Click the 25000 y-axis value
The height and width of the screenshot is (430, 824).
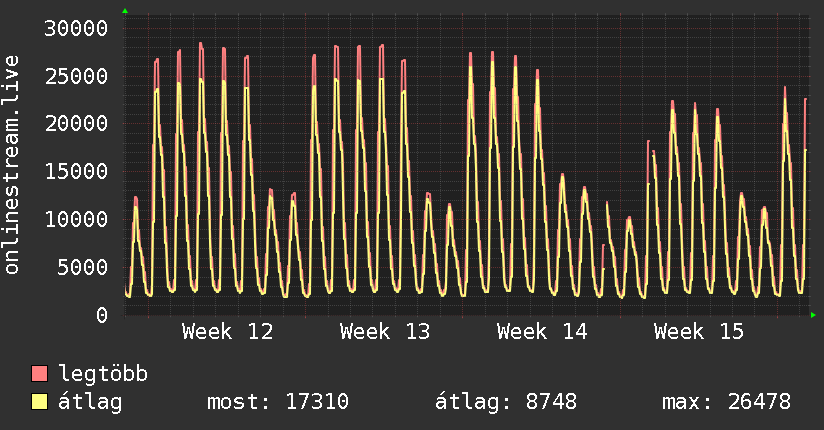click(x=76, y=76)
